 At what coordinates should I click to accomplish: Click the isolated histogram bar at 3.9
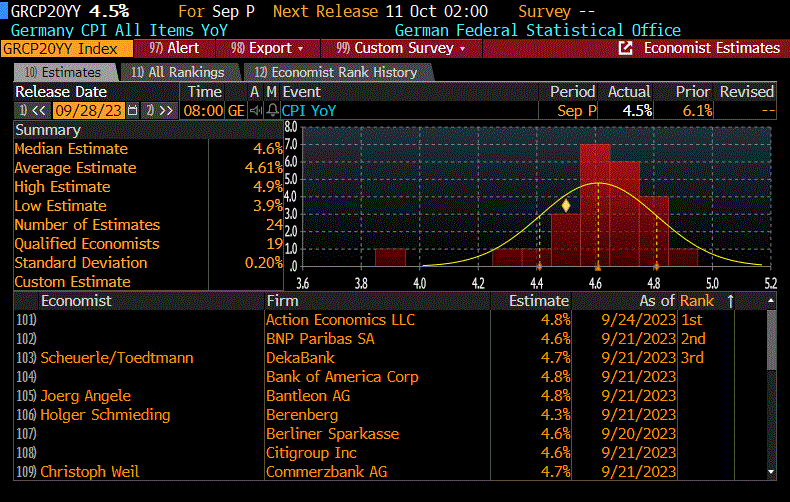coord(390,258)
